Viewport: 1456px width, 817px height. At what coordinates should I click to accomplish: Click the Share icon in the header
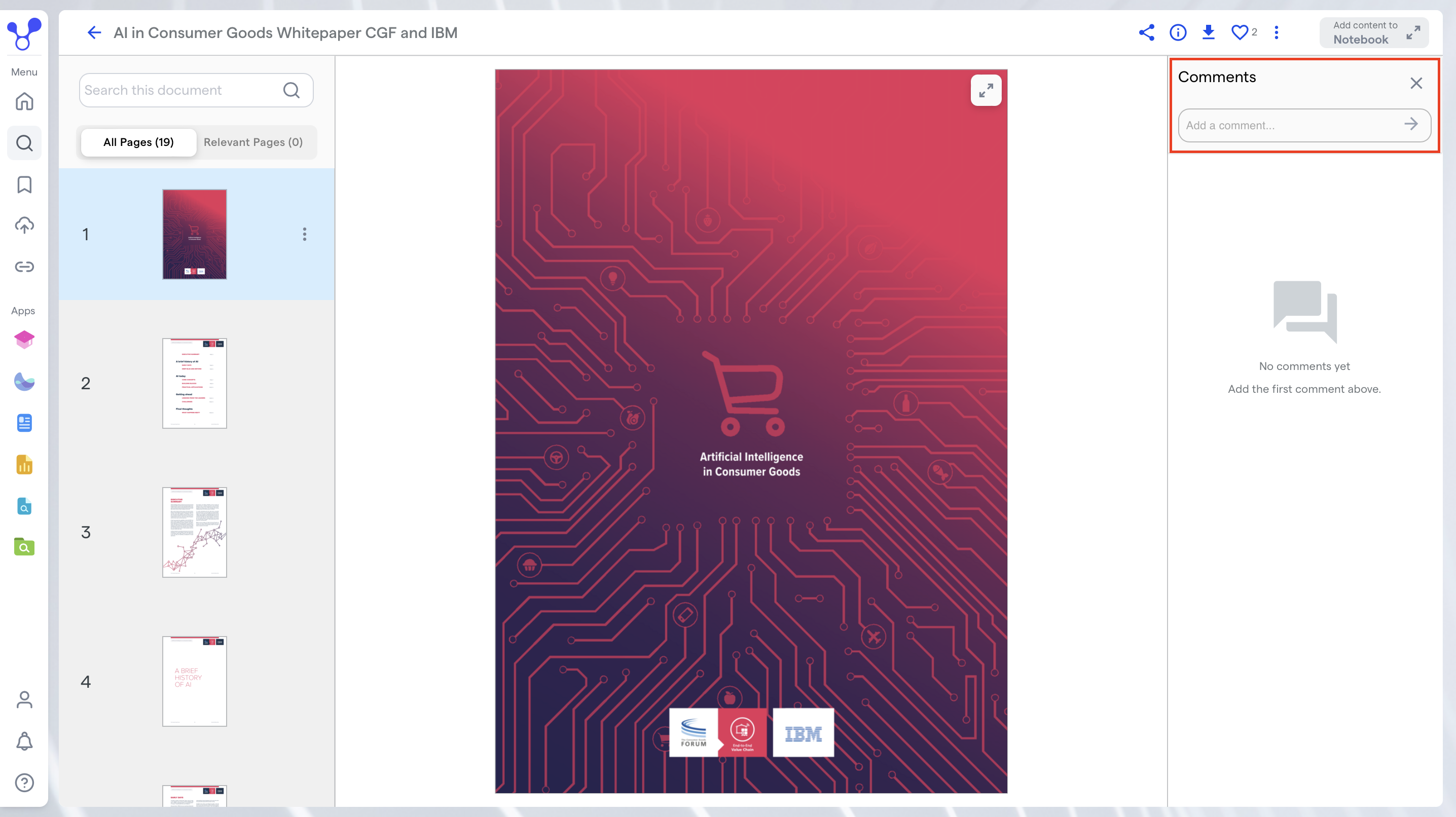[x=1146, y=33]
